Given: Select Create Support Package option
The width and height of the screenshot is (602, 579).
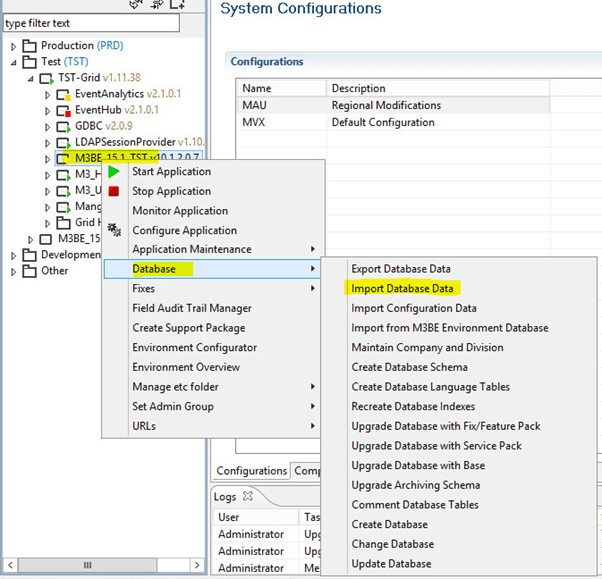Looking at the screenshot, I should tap(188, 328).
